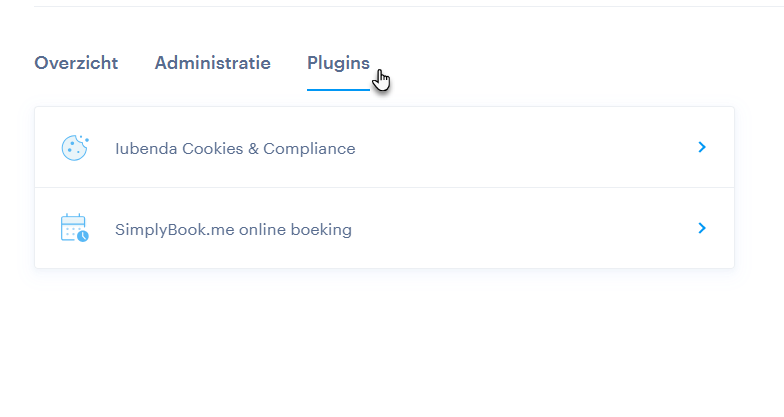The image size is (784, 417).
Task: Switch to the Overzicht tab
Action: click(76, 63)
